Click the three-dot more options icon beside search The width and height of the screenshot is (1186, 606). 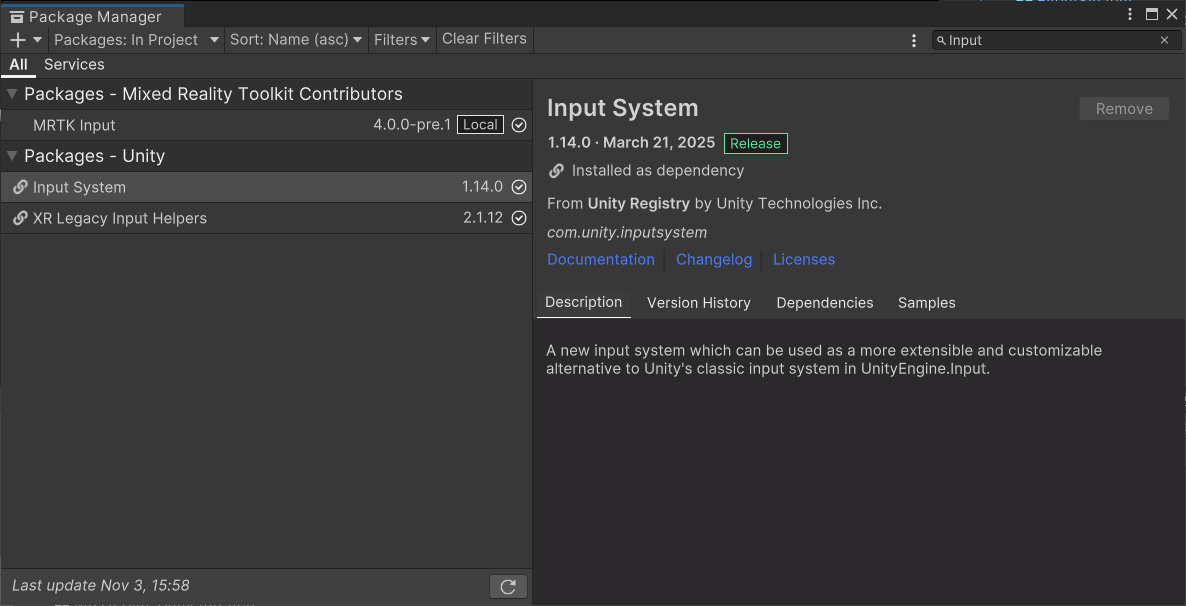point(914,41)
